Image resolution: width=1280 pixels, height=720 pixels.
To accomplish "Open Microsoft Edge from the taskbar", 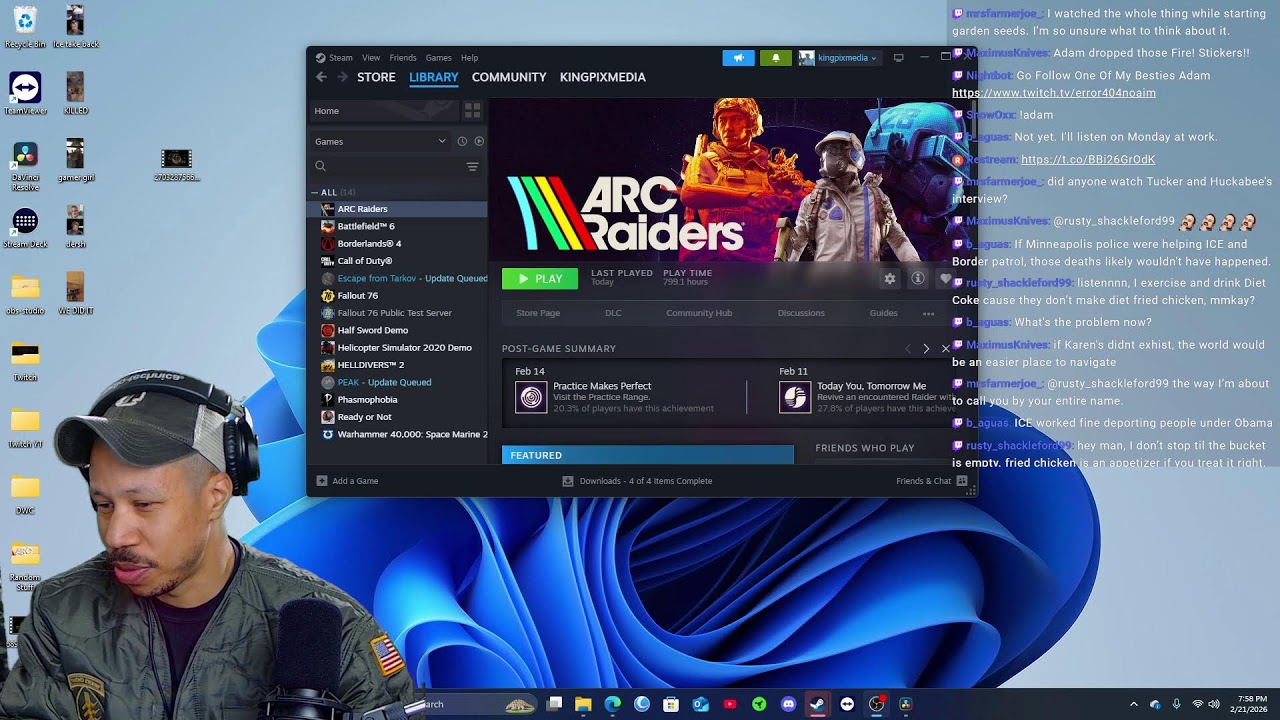I will point(613,704).
